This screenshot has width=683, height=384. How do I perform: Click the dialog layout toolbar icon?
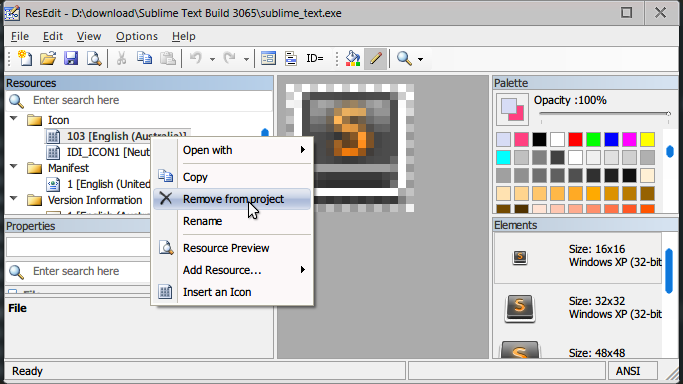pos(268,58)
